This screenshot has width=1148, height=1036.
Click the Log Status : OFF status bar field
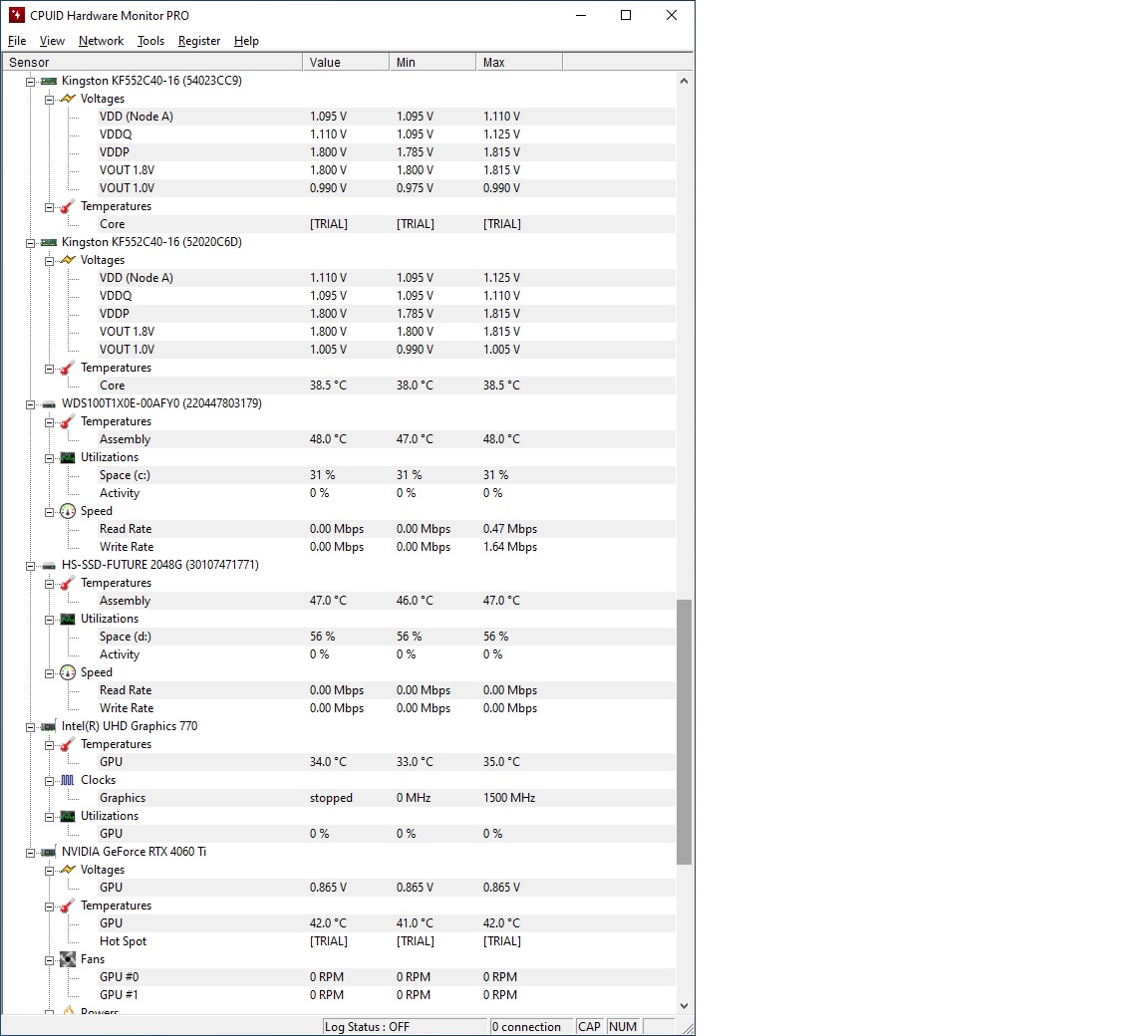pos(405,1027)
